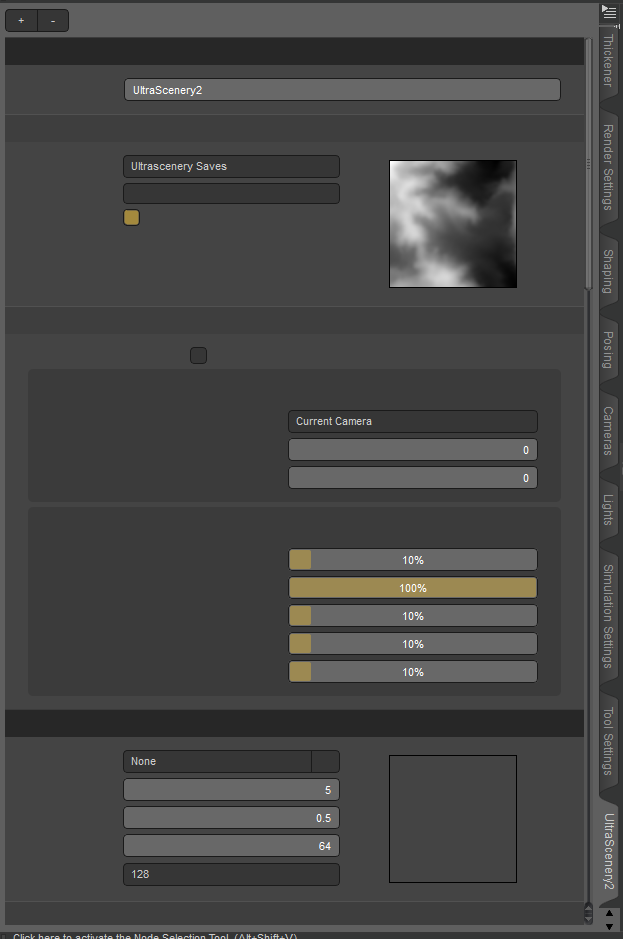Click the UltraScenery2 name input field

pyautogui.click(x=342, y=90)
